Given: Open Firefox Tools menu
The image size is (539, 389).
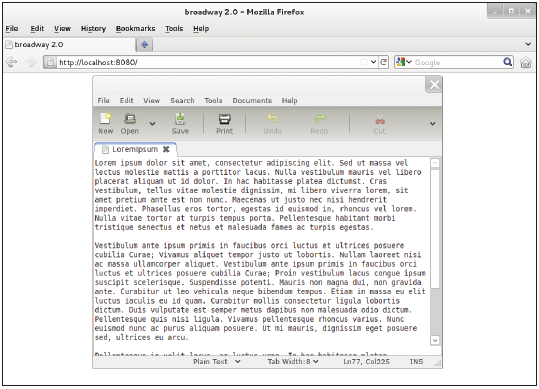Looking at the screenshot, I should coord(174,29).
